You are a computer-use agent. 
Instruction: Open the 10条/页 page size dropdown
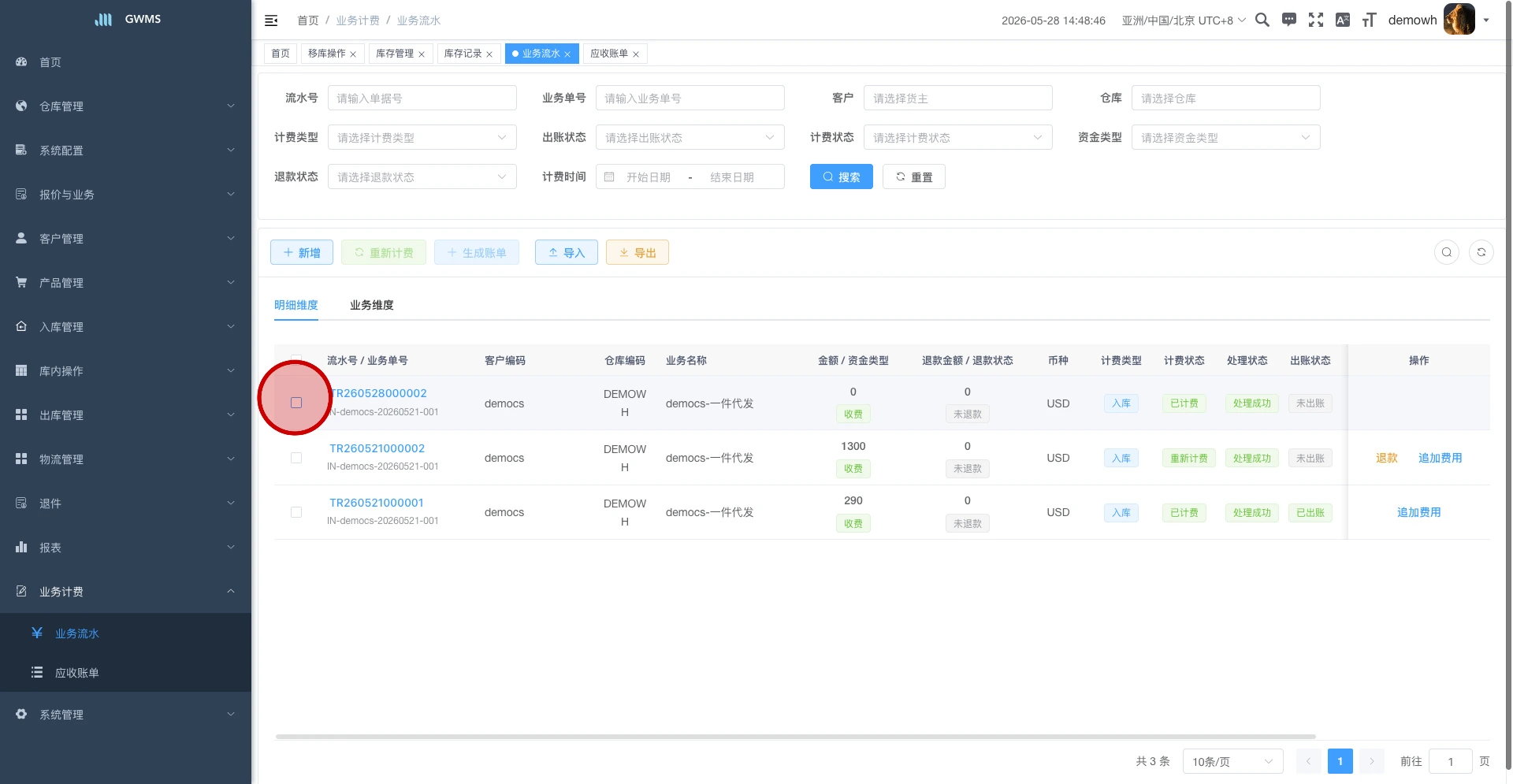pyautogui.click(x=1233, y=761)
